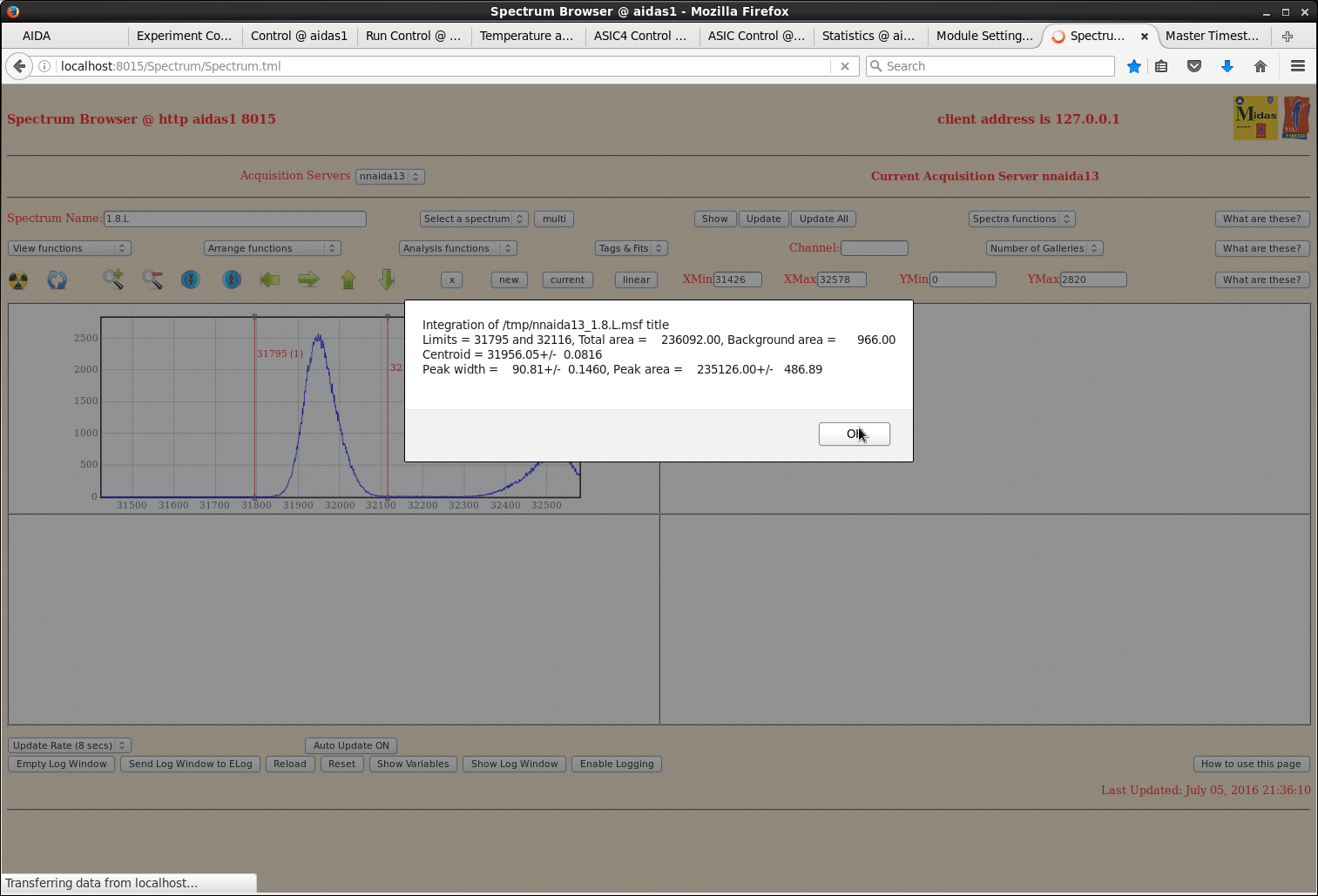This screenshot has width=1318, height=896.
Task: Open the Firefox hamburger menu
Action: (x=1298, y=66)
